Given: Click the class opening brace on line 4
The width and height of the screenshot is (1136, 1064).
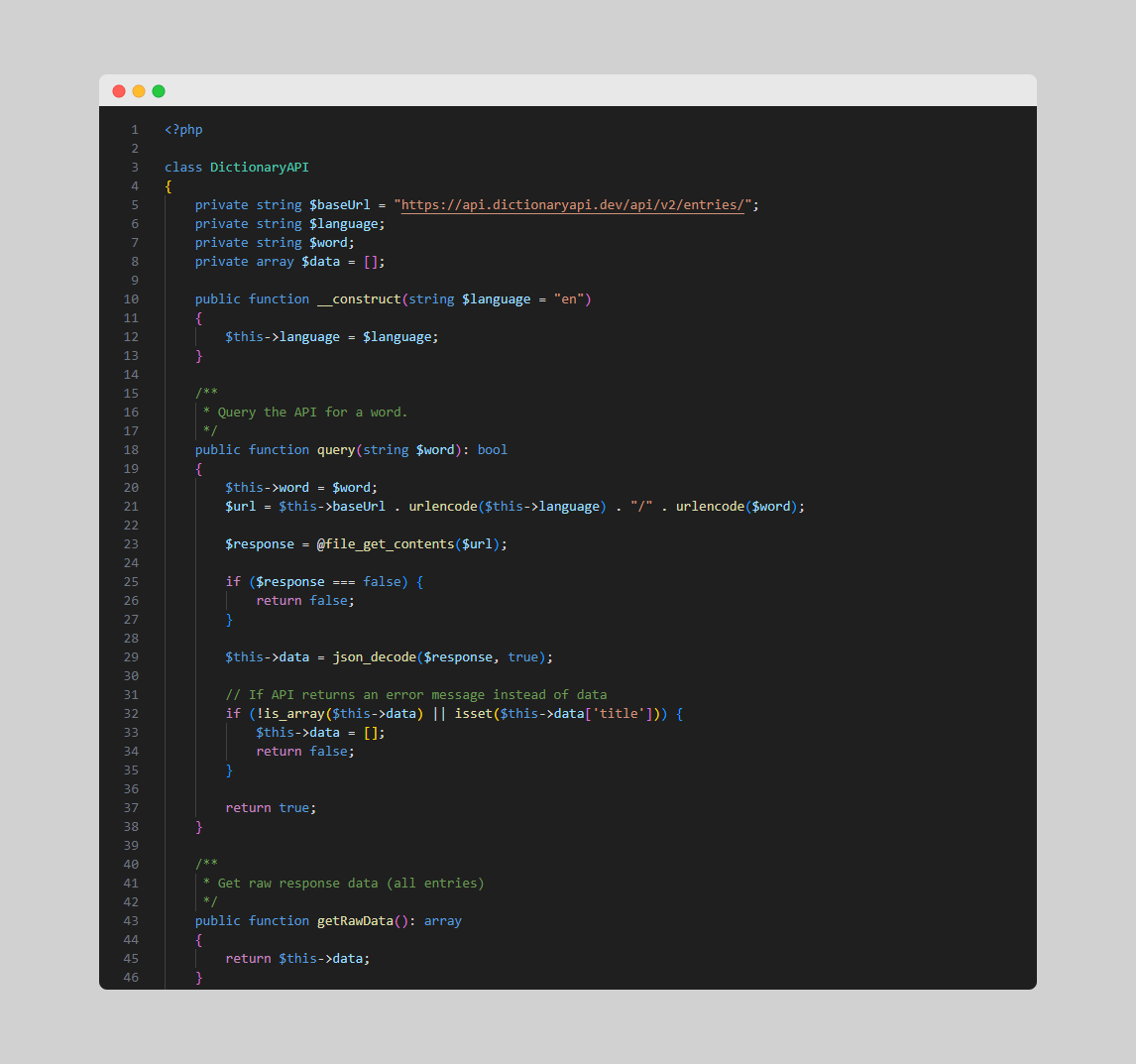Looking at the screenshot, I should tap(169, 186).
